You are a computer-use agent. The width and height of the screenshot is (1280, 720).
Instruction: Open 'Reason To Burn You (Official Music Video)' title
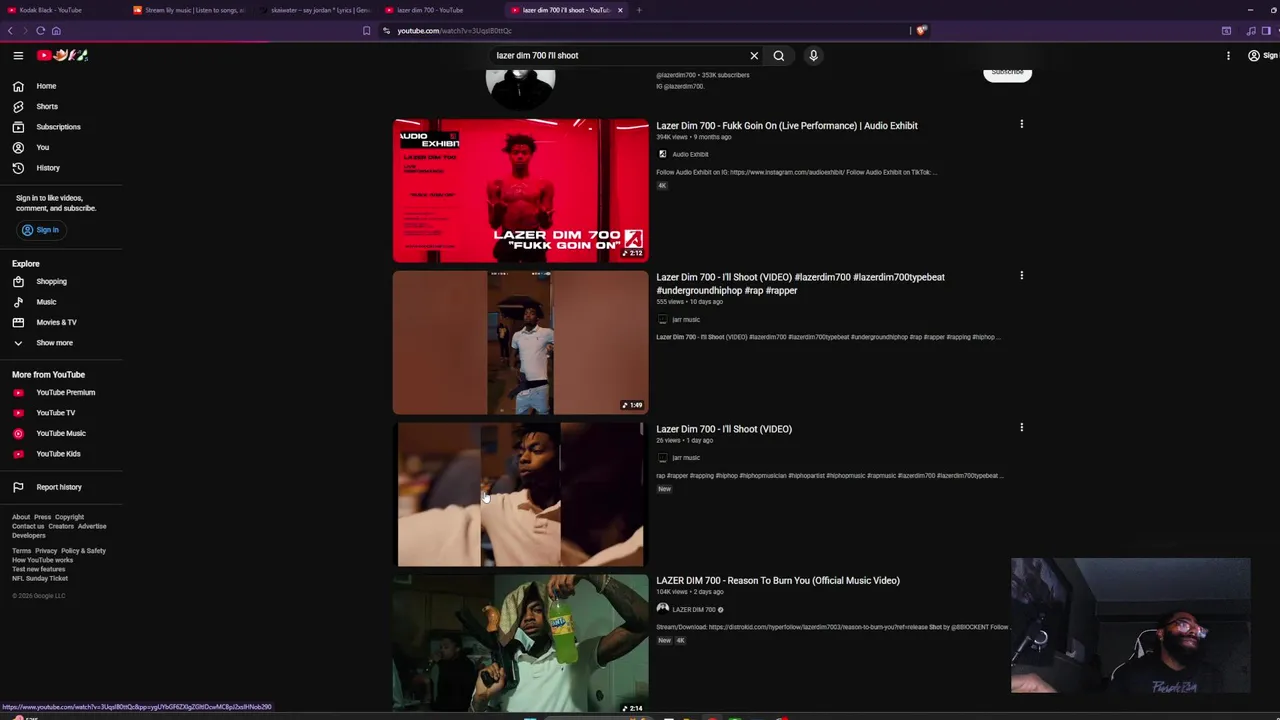click(x=778, y=581)
